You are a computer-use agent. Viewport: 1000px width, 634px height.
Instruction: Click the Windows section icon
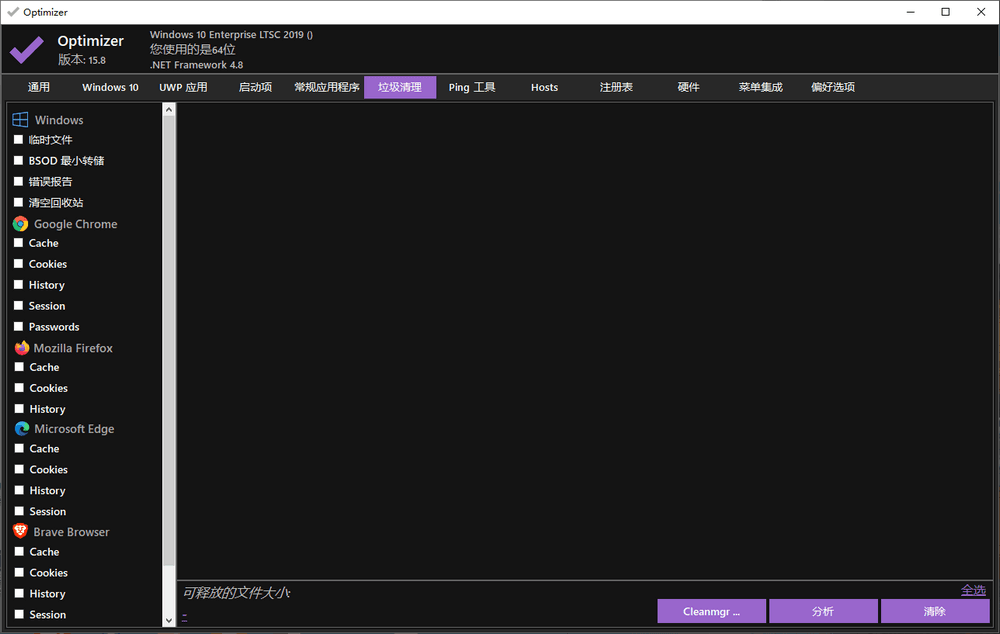(18, 119)
